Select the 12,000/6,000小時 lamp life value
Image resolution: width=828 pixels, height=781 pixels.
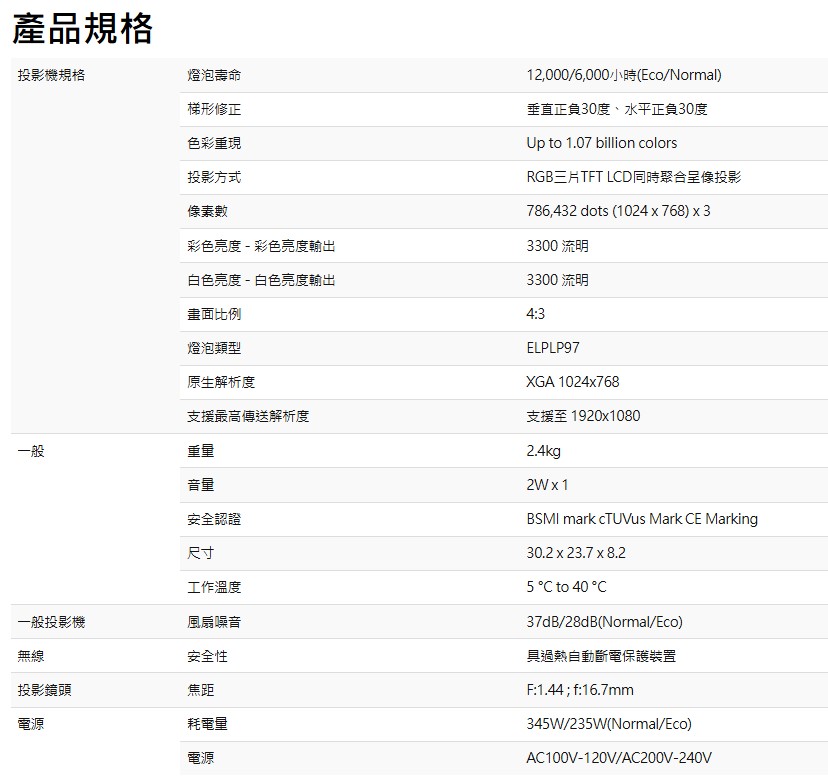click(x=623, y=76)
